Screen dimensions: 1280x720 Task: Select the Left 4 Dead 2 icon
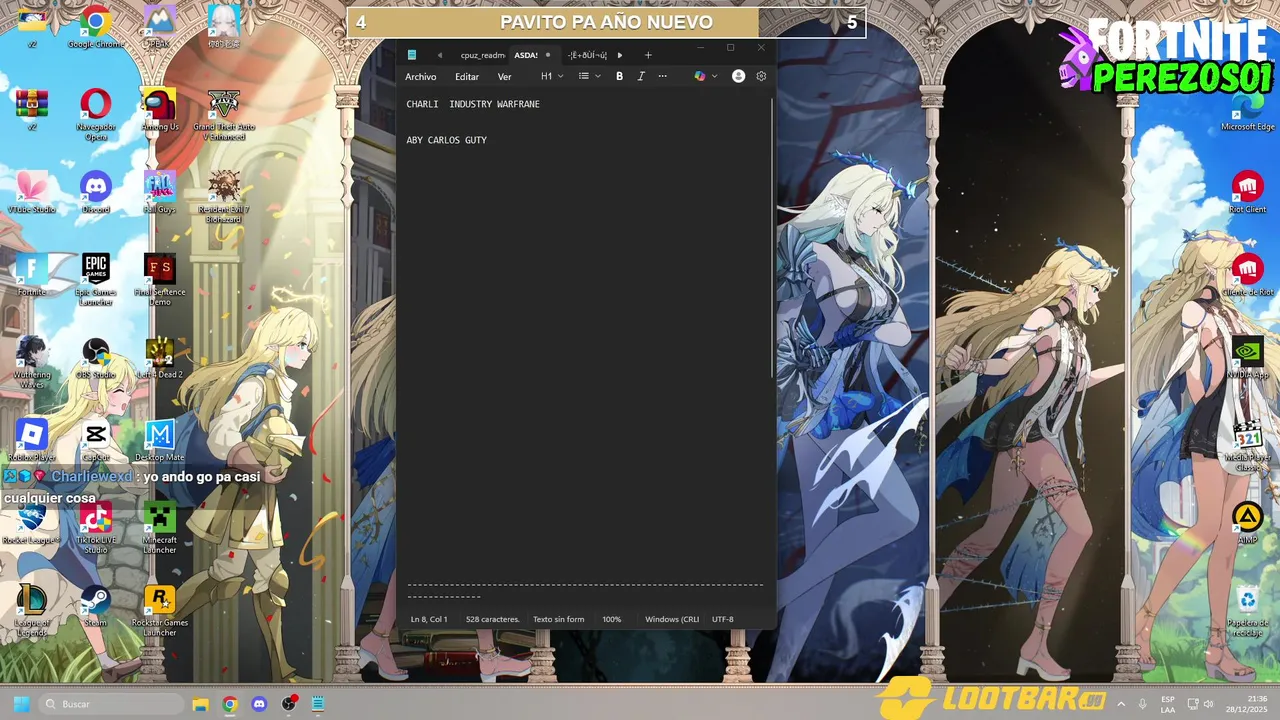click(x=160, y=358)
